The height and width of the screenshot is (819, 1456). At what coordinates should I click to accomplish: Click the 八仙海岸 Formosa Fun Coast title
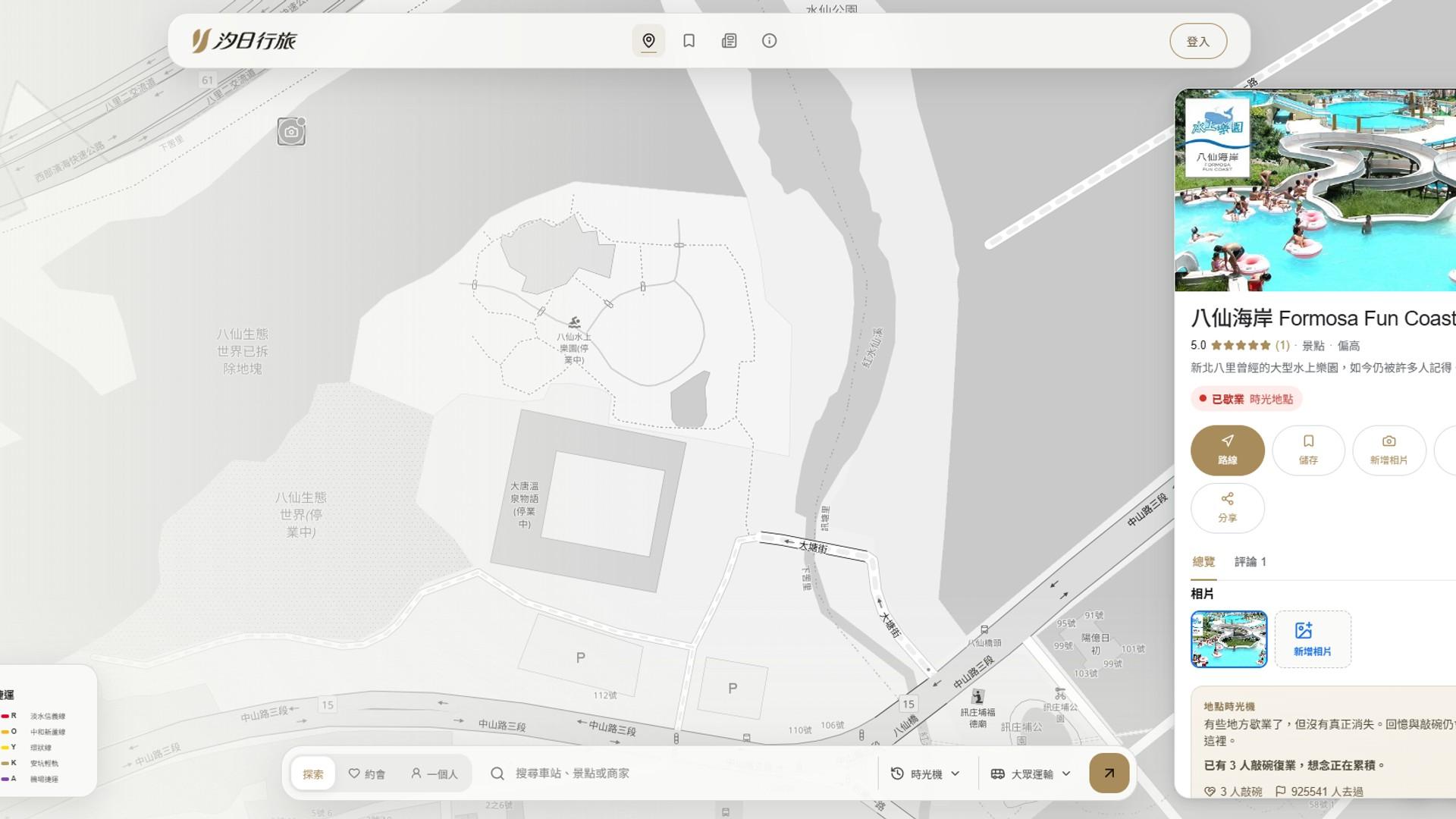click(x=1323, y=318)
